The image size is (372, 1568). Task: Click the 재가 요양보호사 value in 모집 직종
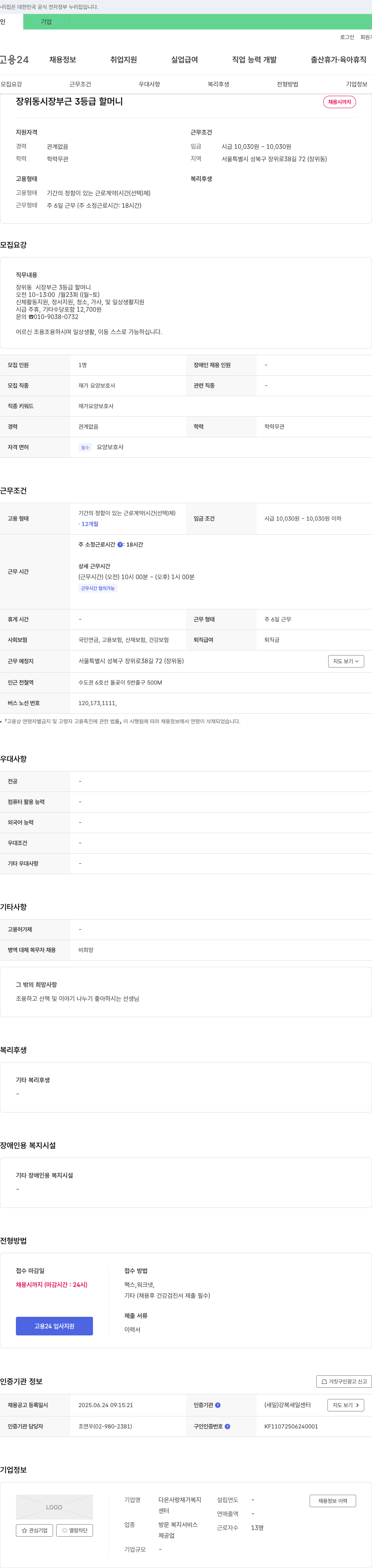tap(97, 386)
